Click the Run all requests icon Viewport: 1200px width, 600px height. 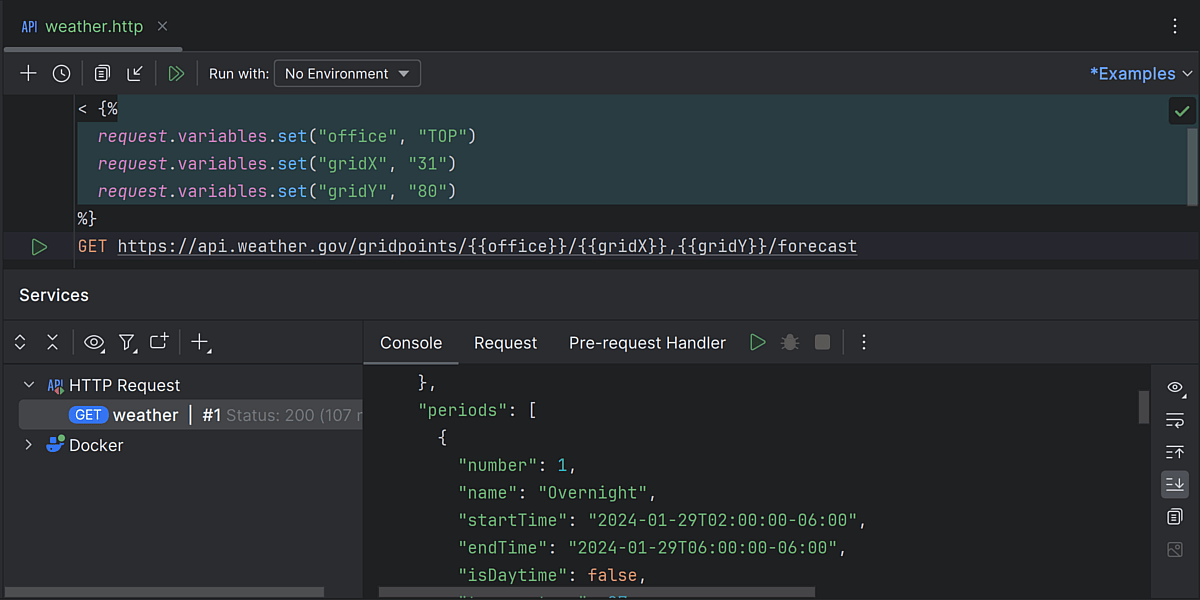pyautogui.click(x=176, y=73)
